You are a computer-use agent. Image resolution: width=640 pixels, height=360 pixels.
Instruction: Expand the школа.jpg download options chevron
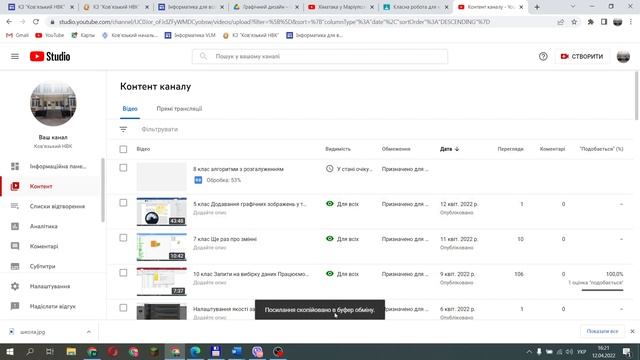coord(89,332)
